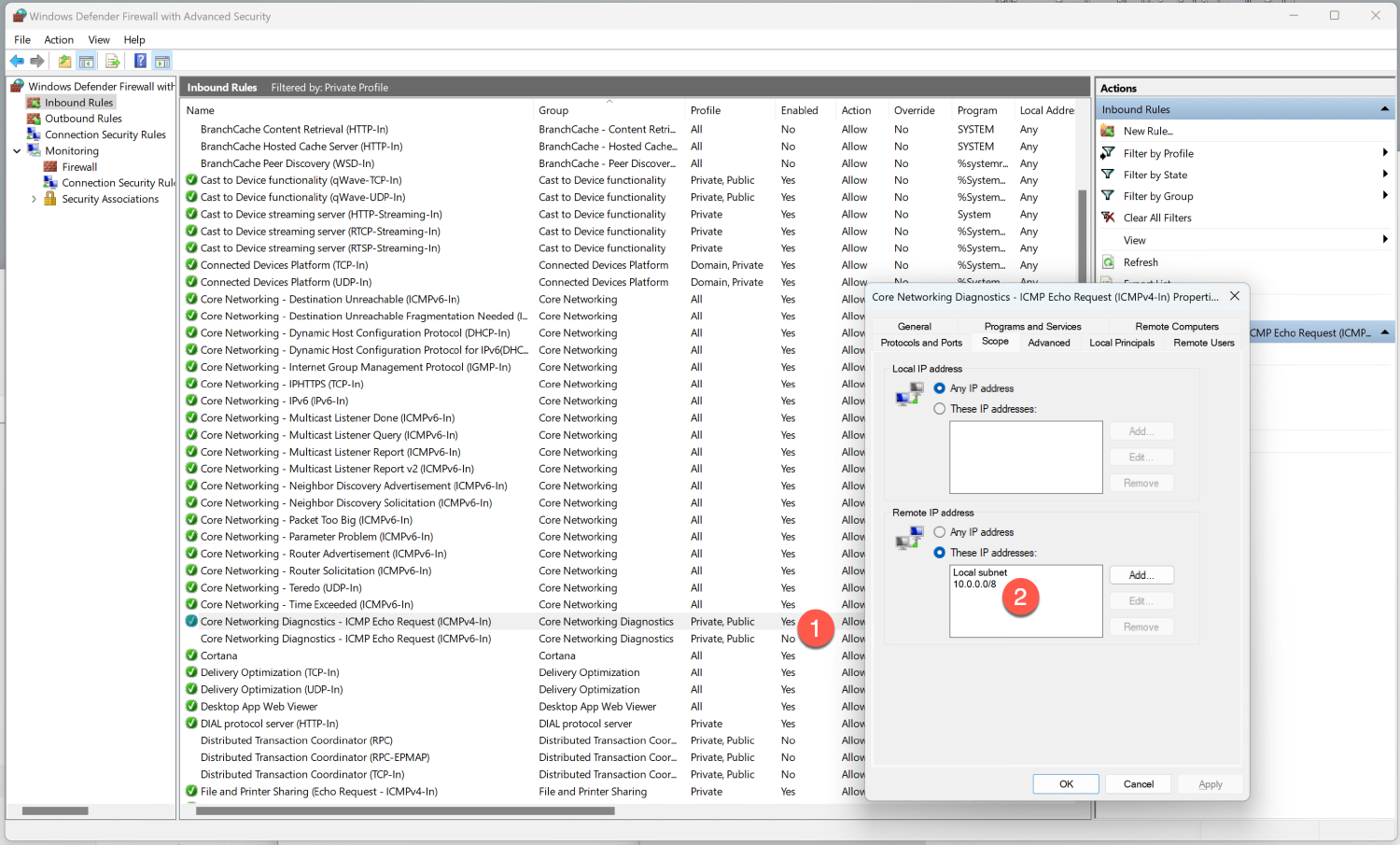The width and height of the screenshot is (1400, 845).
Task: Open Filter by Profile action
Action: (x=1158, y=152)
